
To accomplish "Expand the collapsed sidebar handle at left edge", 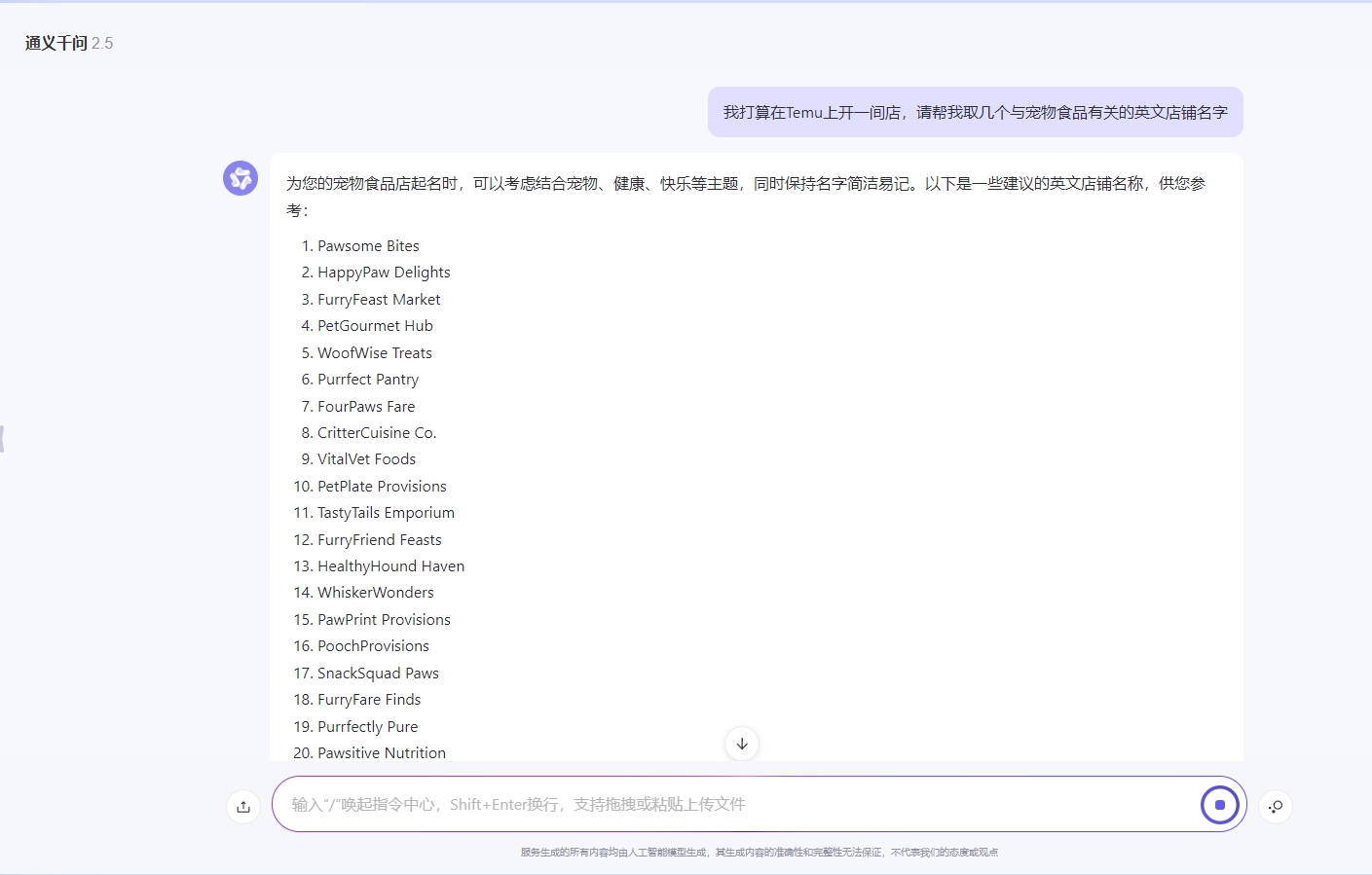I will 3,438.
